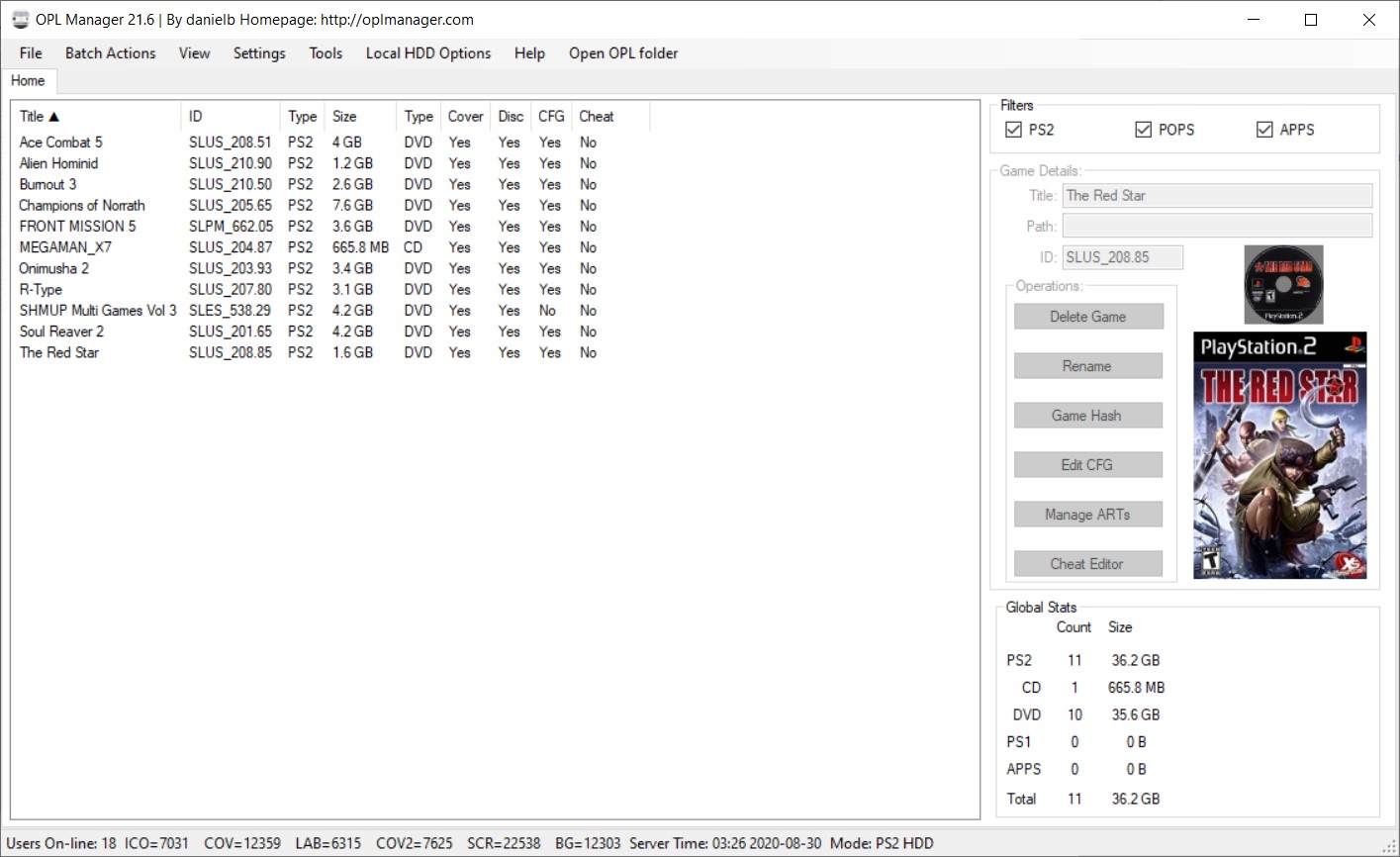This screenshot has height=857, width=1400.
Task: Click the OPL Manager app icon in title bar
Action: pos(20,20)
